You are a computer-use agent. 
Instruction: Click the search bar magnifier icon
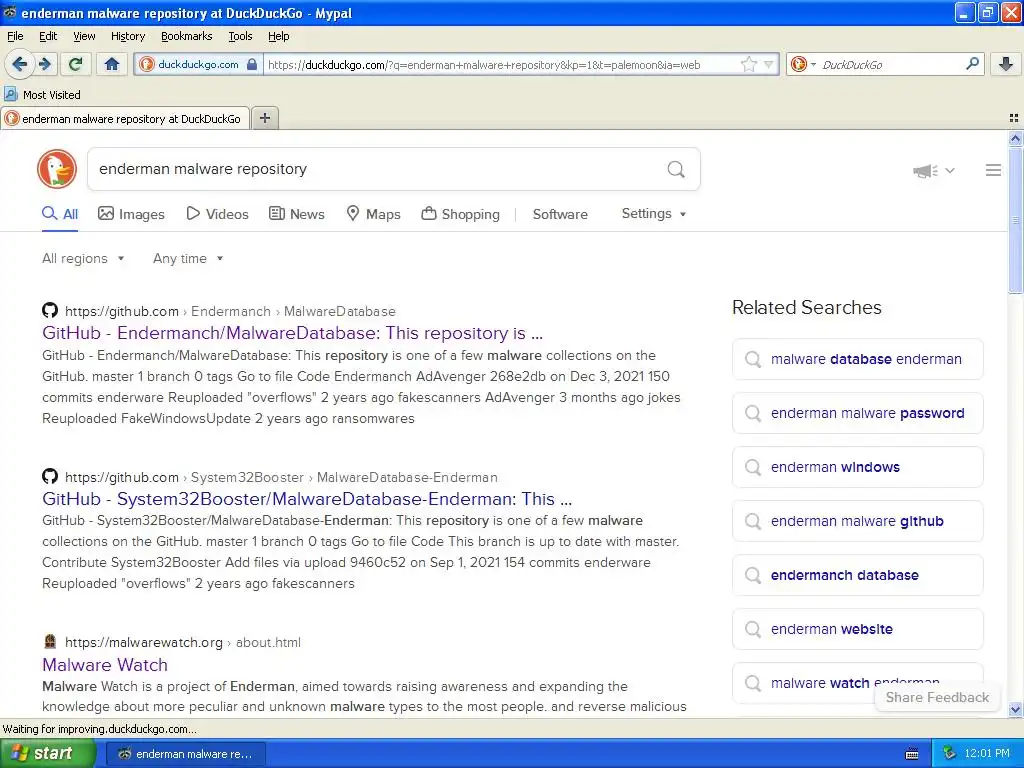[972, 64]
